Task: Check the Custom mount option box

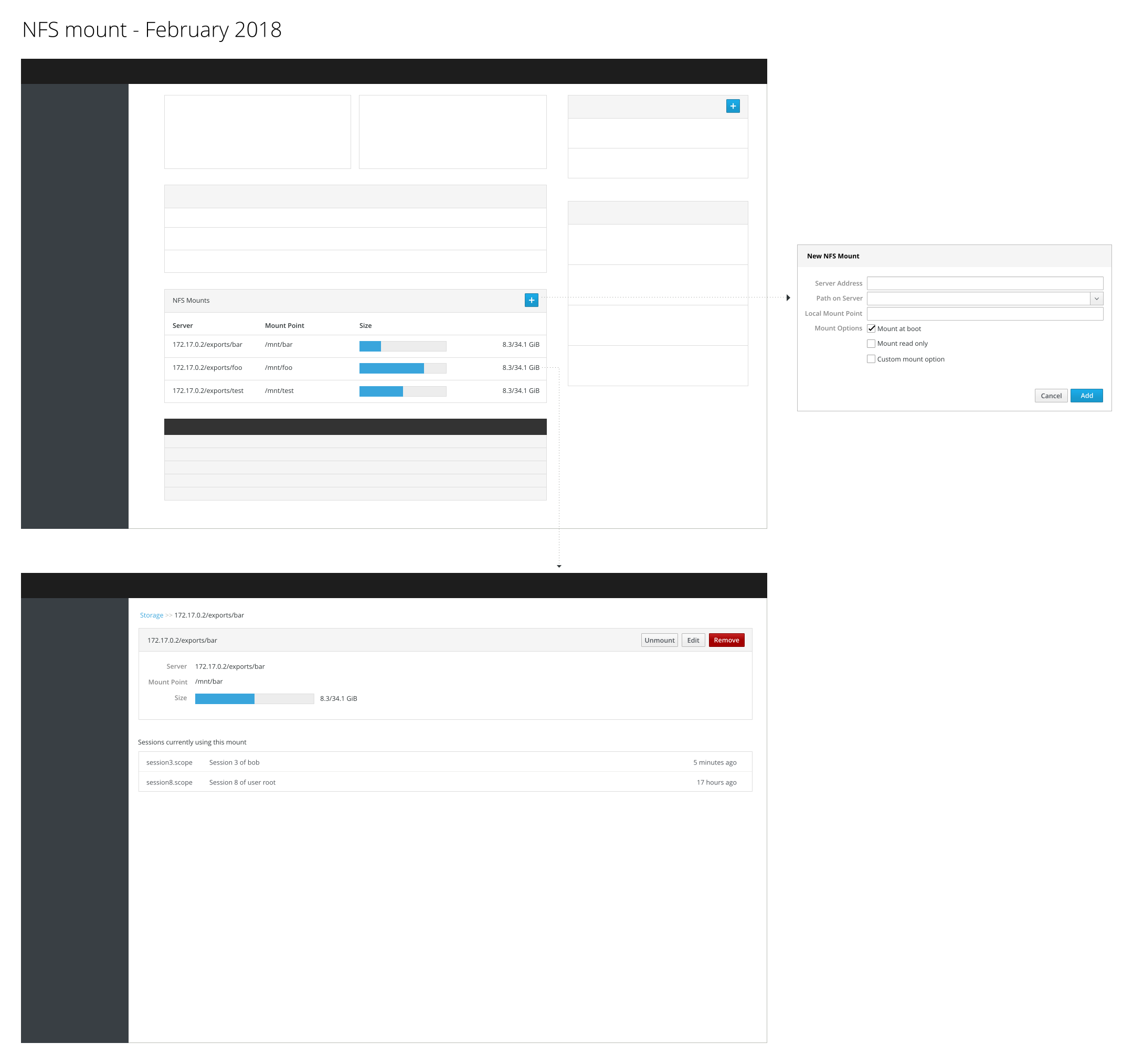Action: click(871, 359)
